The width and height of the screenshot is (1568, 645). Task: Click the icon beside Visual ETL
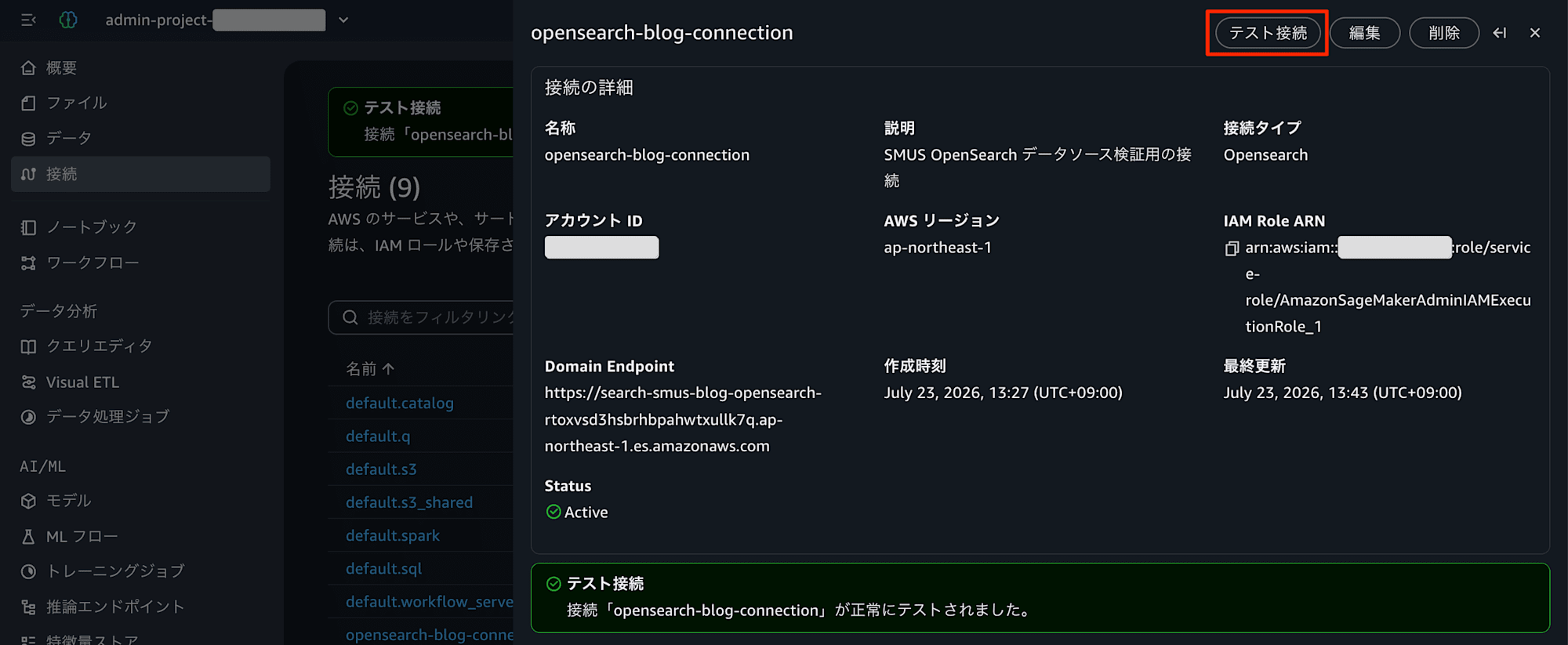point(28,382)
